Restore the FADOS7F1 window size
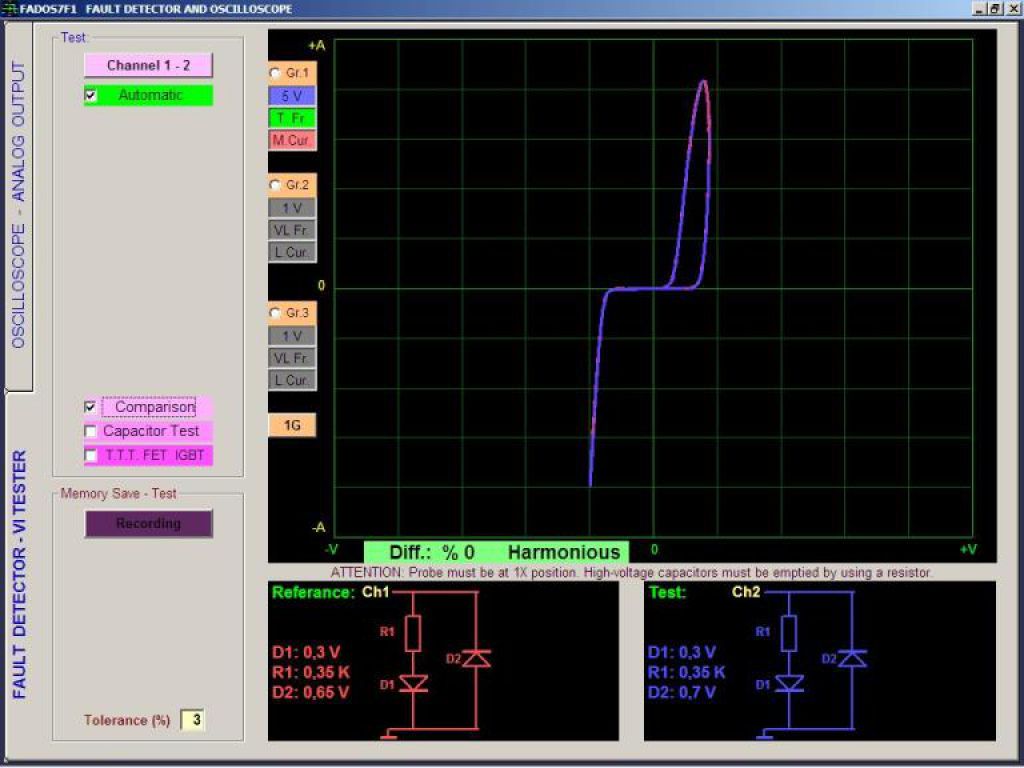This screenshot has height=768, width=1024. tap(994, 9)
